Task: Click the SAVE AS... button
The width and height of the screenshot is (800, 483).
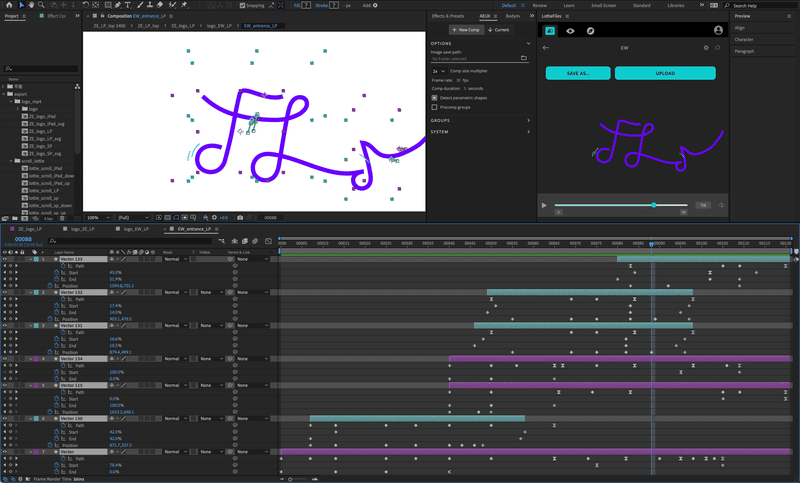Action: (578, 73)
